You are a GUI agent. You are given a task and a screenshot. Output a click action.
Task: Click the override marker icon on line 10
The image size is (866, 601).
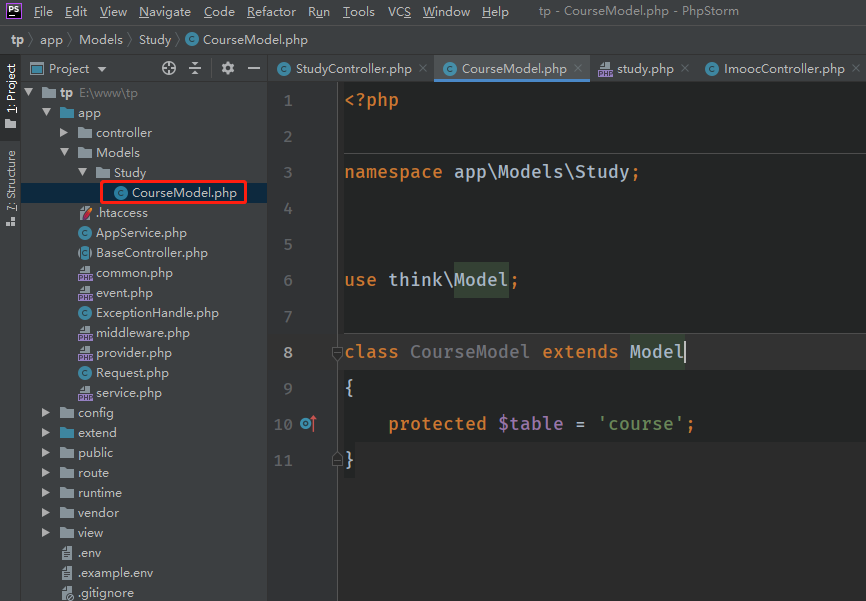[x=308, y=424]
